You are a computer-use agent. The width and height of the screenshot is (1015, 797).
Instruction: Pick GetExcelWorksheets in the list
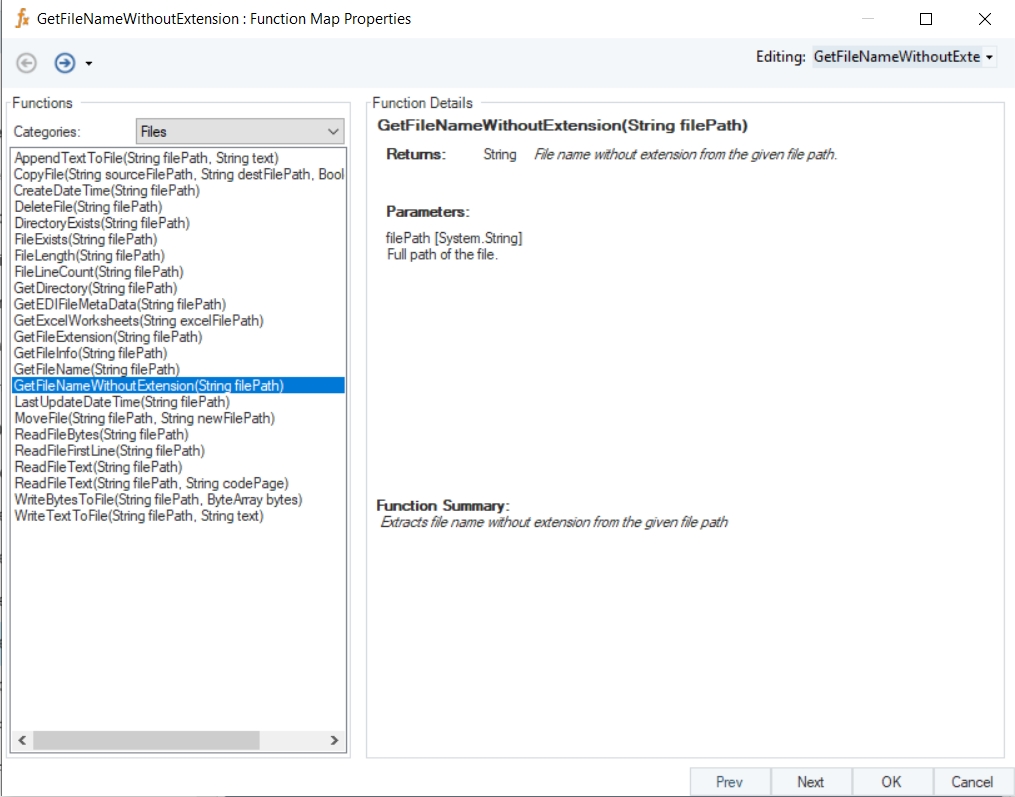point(139,320)
